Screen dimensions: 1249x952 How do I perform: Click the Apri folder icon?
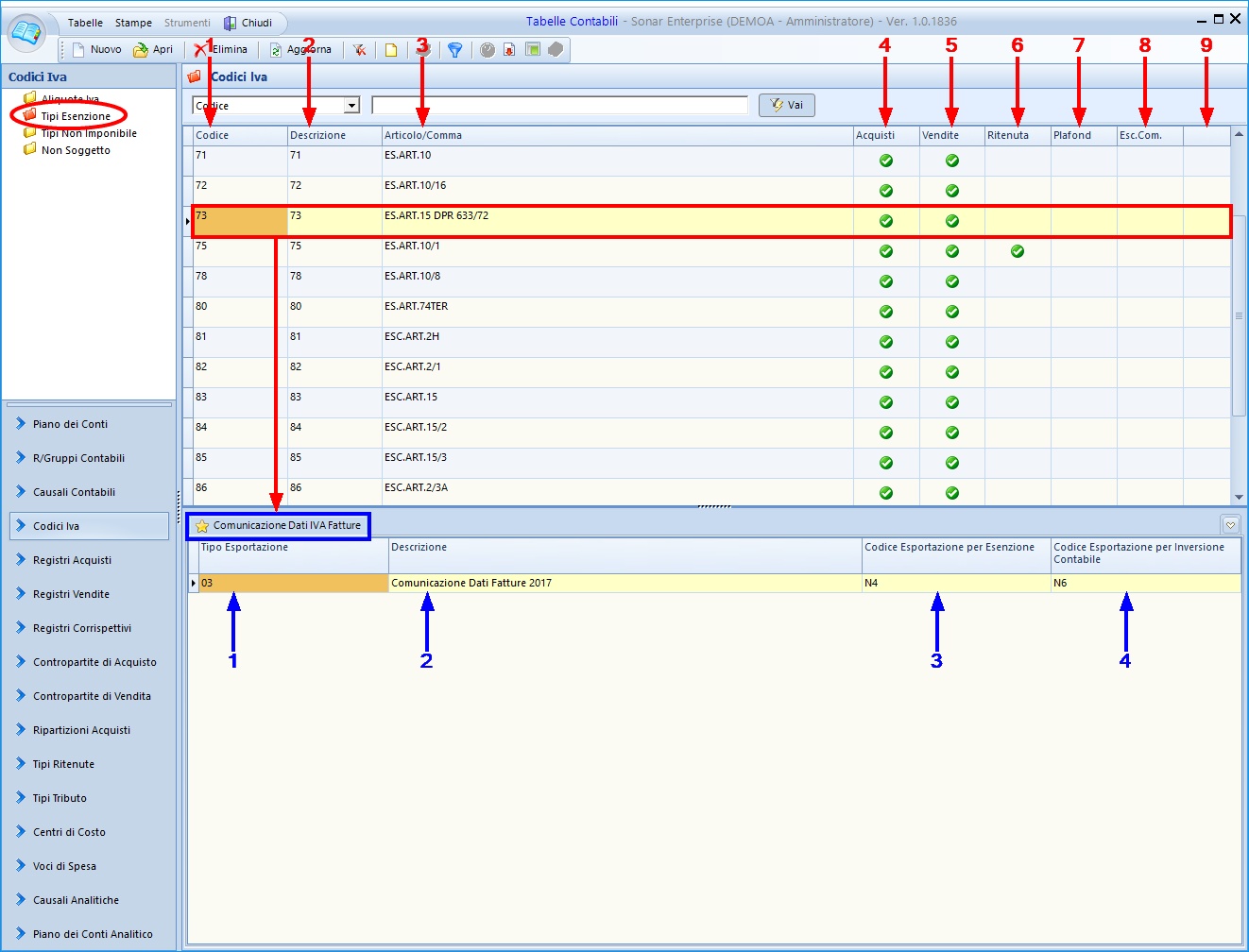pyautogui.click(x=141, y=50)
